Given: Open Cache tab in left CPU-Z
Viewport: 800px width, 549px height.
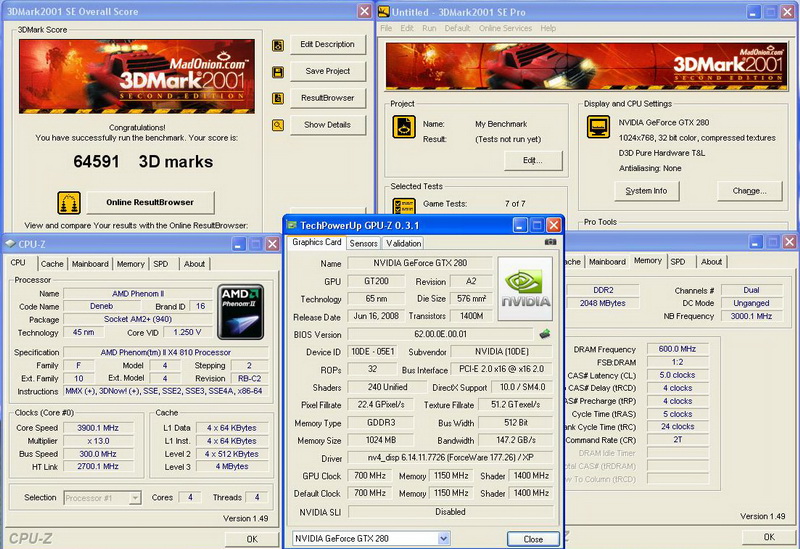Looking at the screenshot, I should pos(52,264).
